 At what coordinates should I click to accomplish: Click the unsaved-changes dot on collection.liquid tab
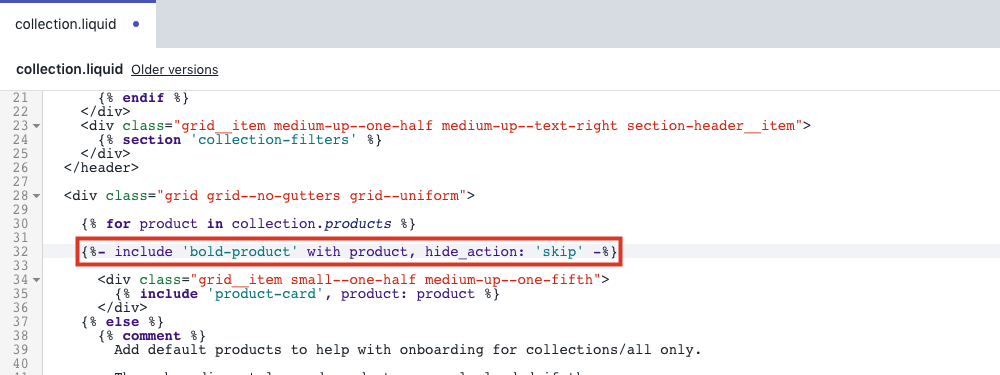pyautogui.click(x=136, y=24)
